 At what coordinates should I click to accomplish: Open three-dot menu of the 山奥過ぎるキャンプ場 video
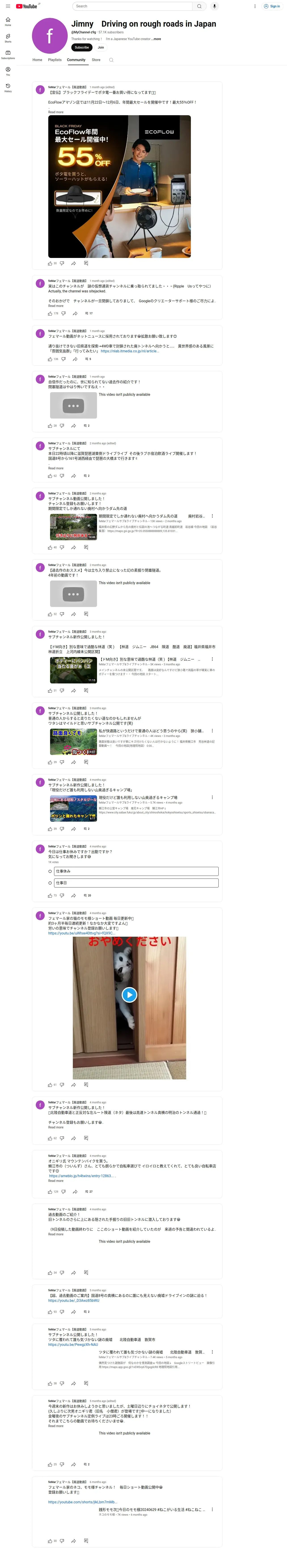[212, 797]
